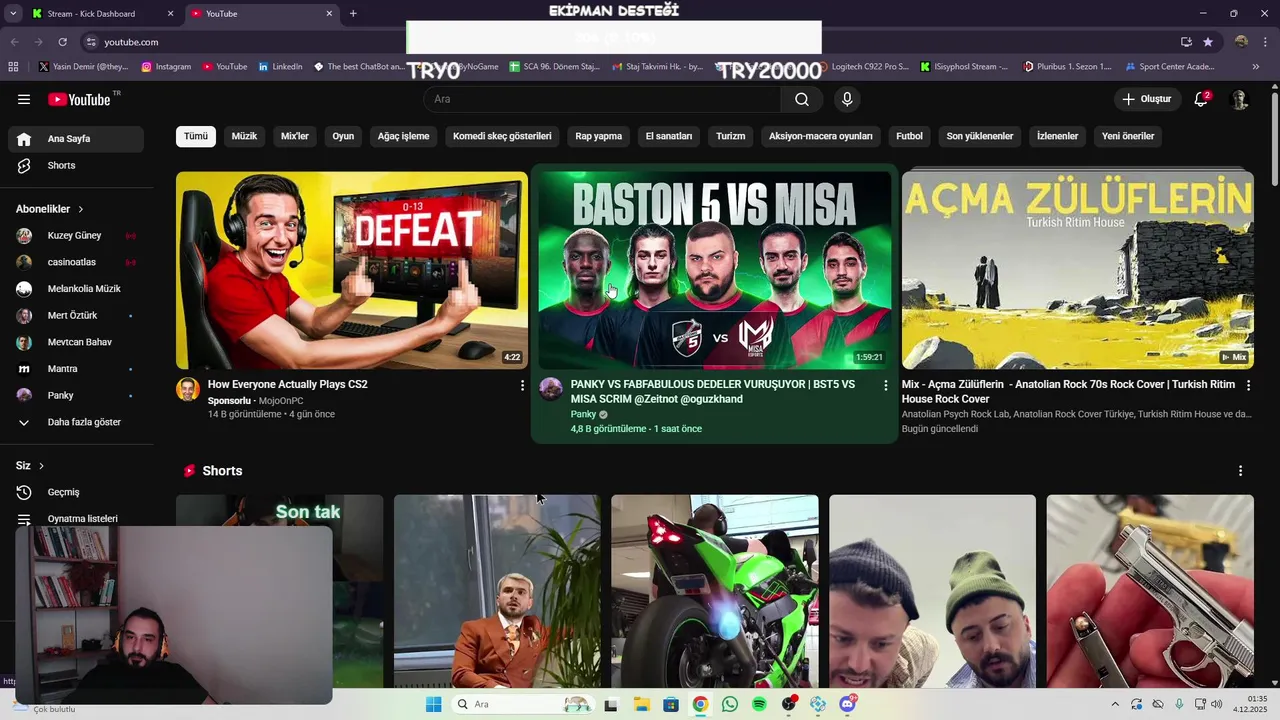Image resolution: width=1280 pixels, height=720 pixels.
Task: Select the Ağaç işleme filter chip
Action: (x=403, y=136)
